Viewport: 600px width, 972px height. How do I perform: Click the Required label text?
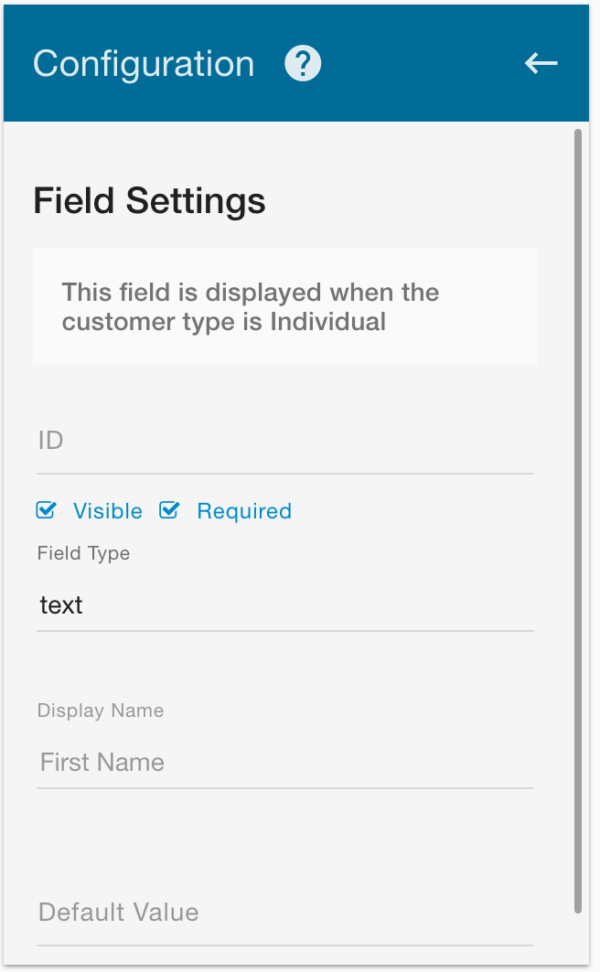(x=244, y=511)
